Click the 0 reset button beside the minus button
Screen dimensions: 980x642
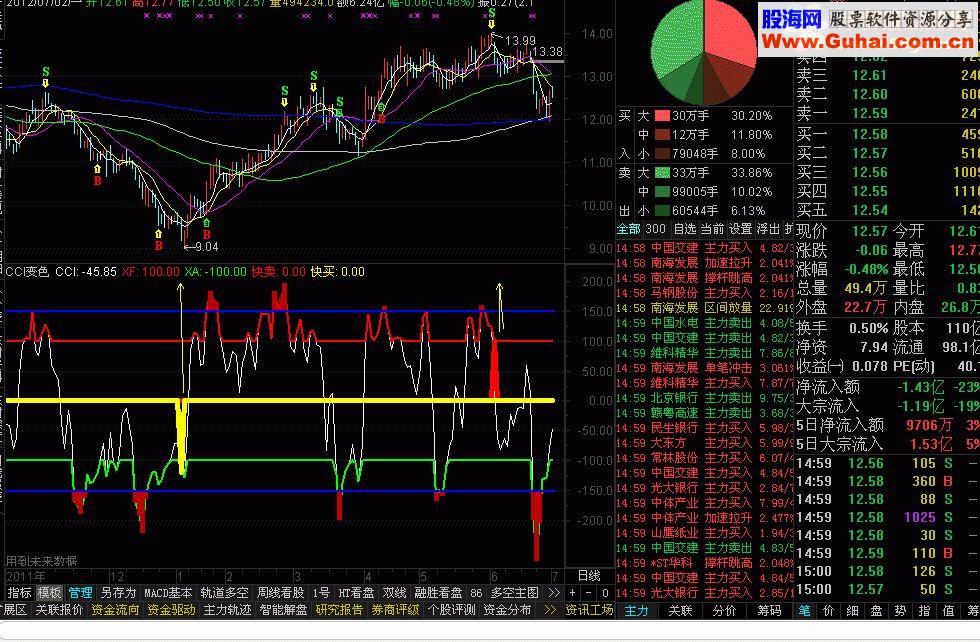tap(605, 593)
